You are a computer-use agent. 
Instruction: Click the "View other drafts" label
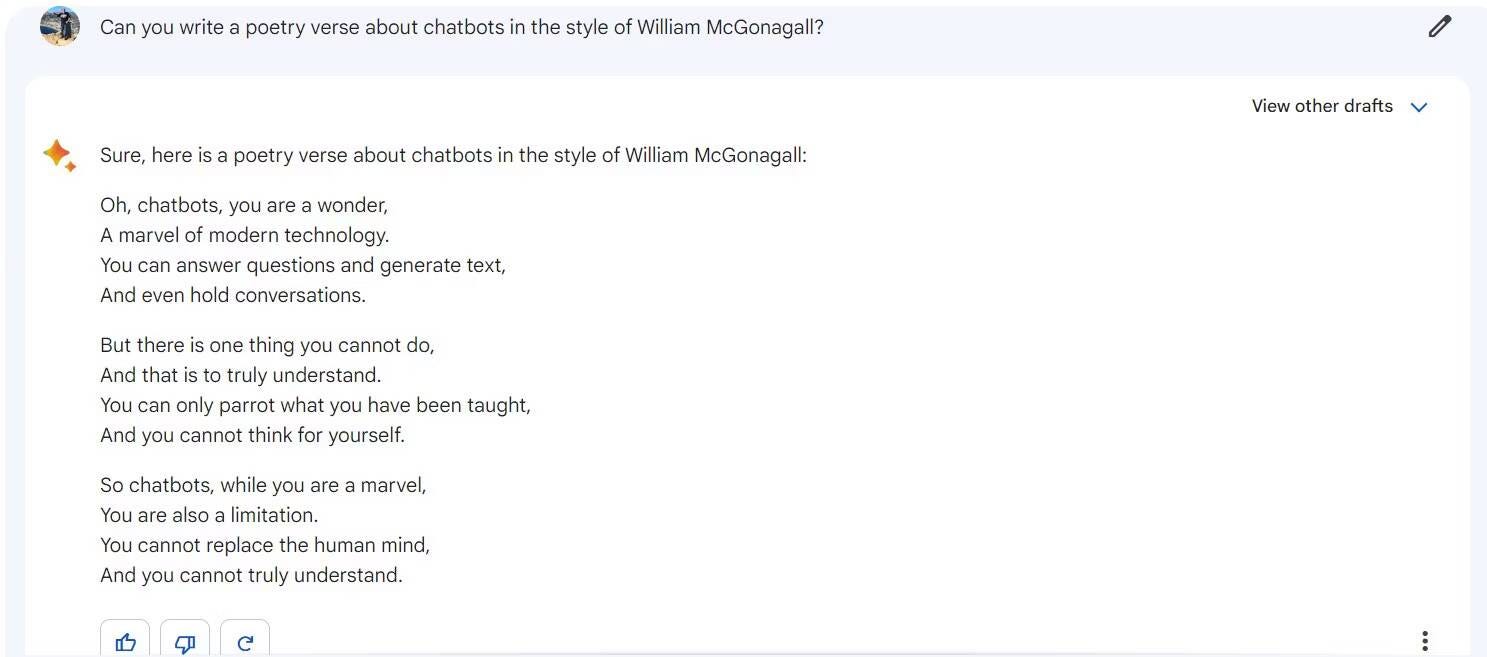click(1322, 106)
